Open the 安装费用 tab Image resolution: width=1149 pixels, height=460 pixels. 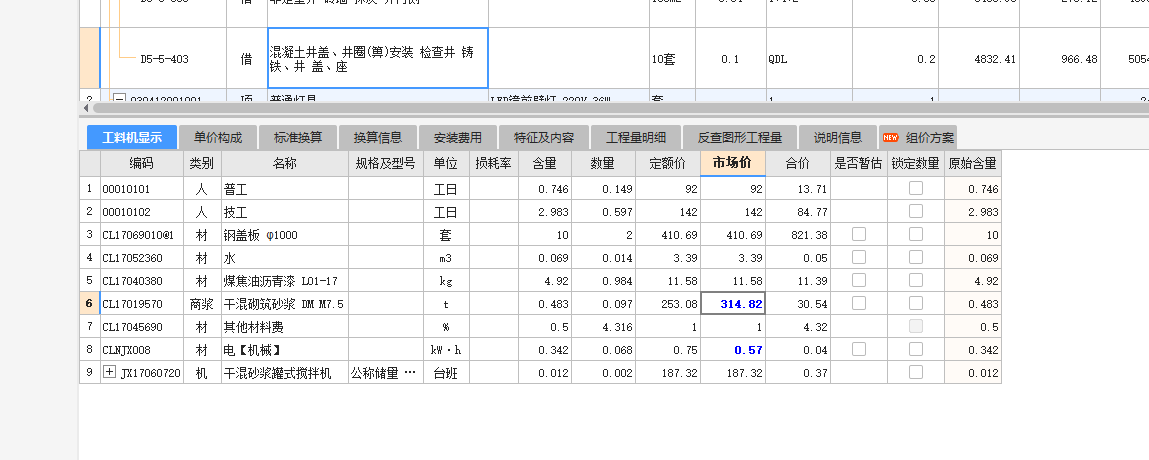point(457,137)
